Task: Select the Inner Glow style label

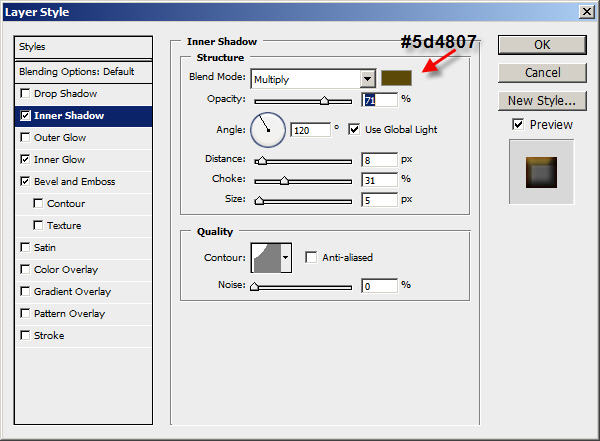Action: (x=59, y=159)
